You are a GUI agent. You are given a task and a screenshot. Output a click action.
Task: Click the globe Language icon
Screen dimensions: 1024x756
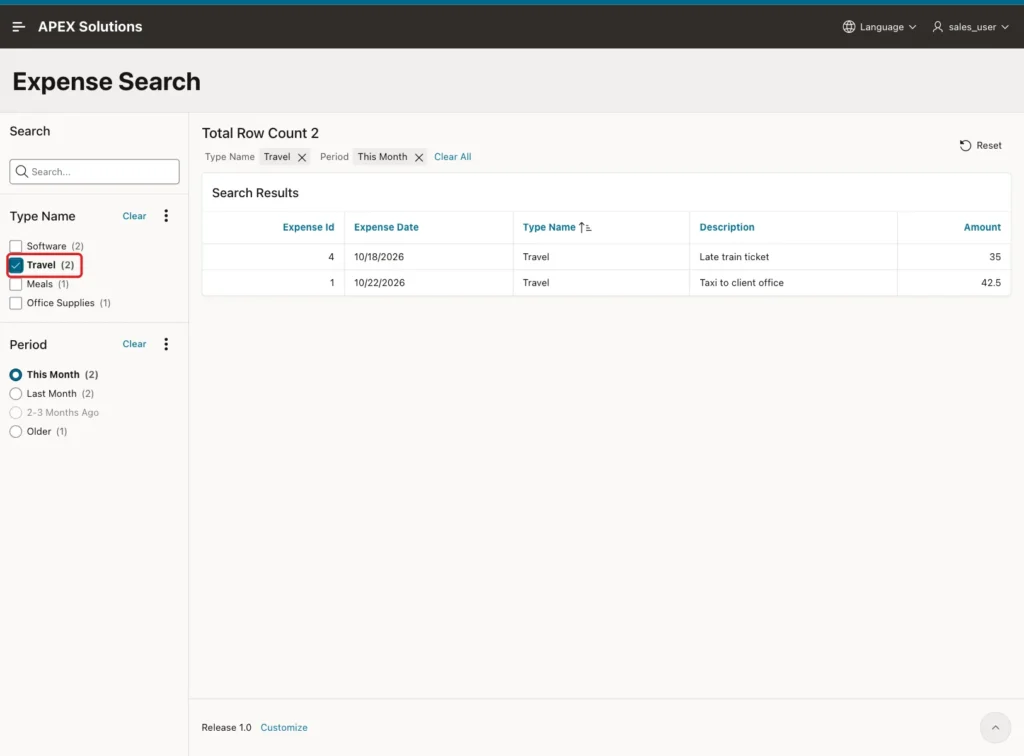(848, 27)
